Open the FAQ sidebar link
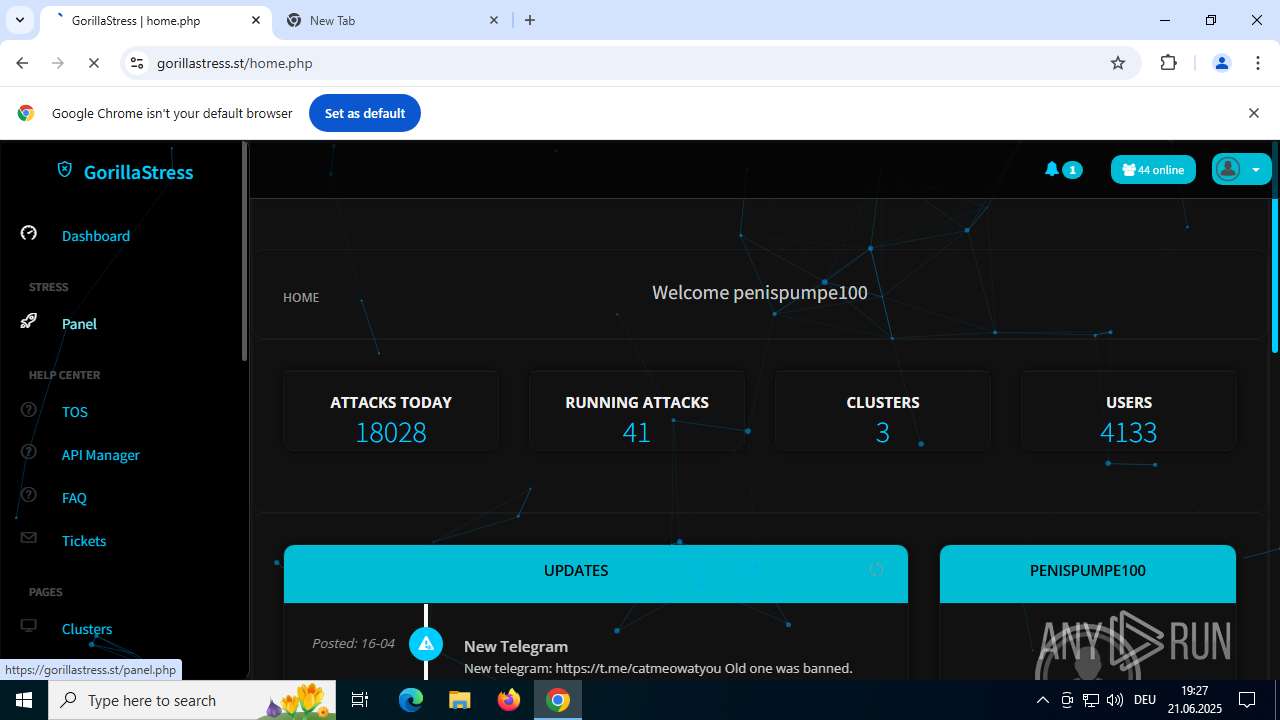Image resolution: width=1280 pixels, height=720 pixels. 74,498
